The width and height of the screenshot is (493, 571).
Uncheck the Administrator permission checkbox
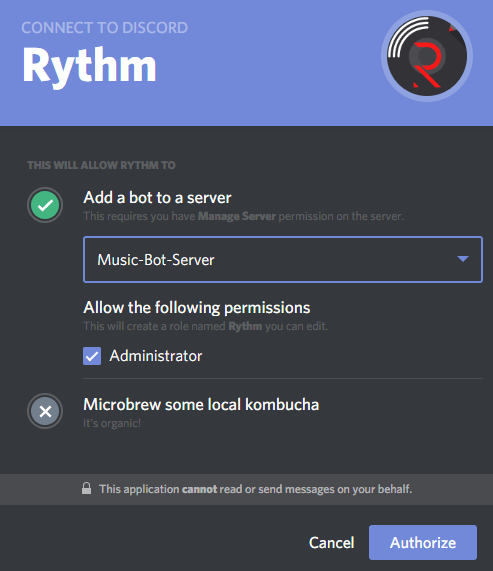coord(92,356)
